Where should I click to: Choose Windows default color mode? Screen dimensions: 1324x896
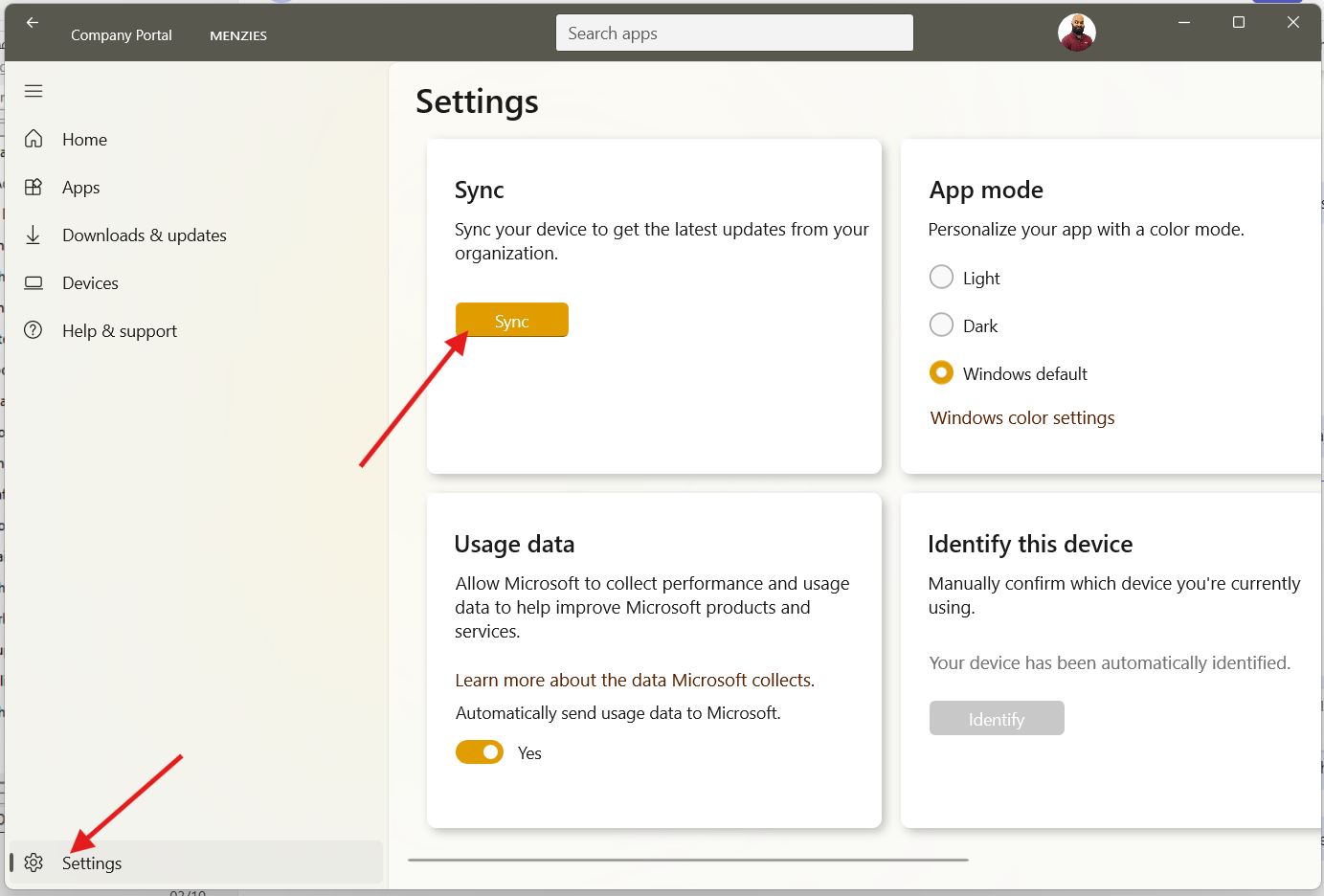click(941, 373)
